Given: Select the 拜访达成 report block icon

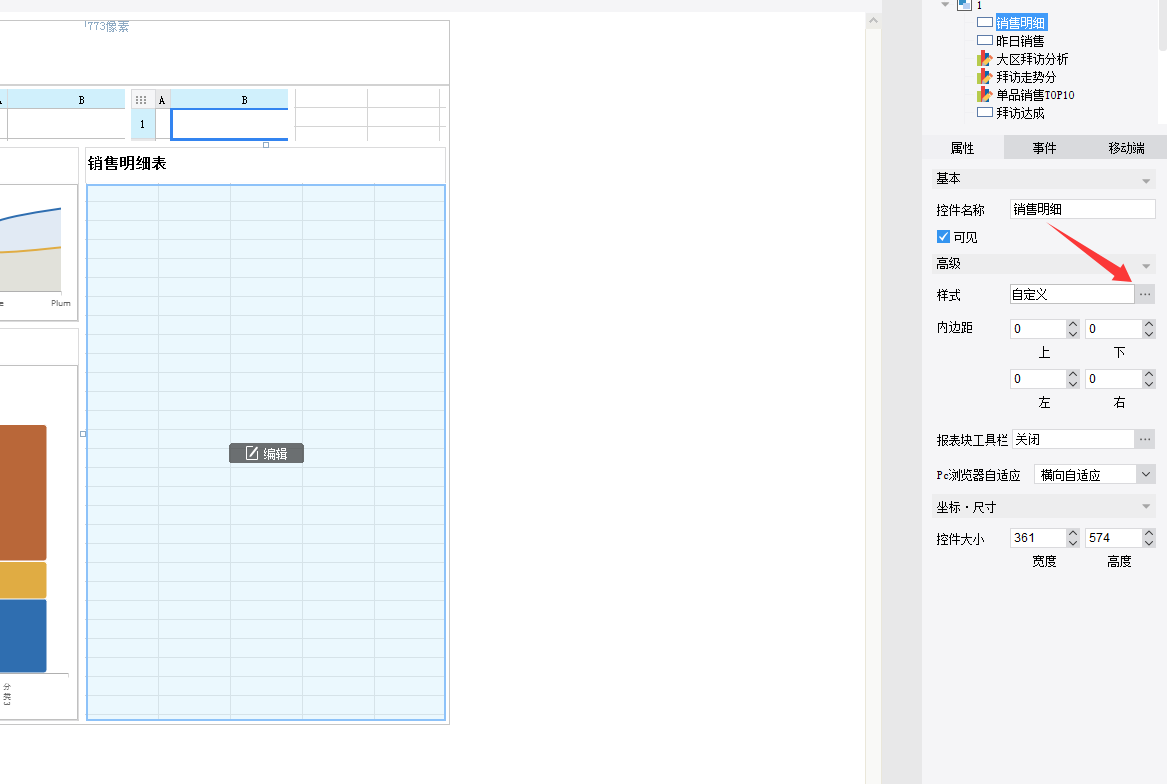Looking at the screenshot, I should pos(985,113).
